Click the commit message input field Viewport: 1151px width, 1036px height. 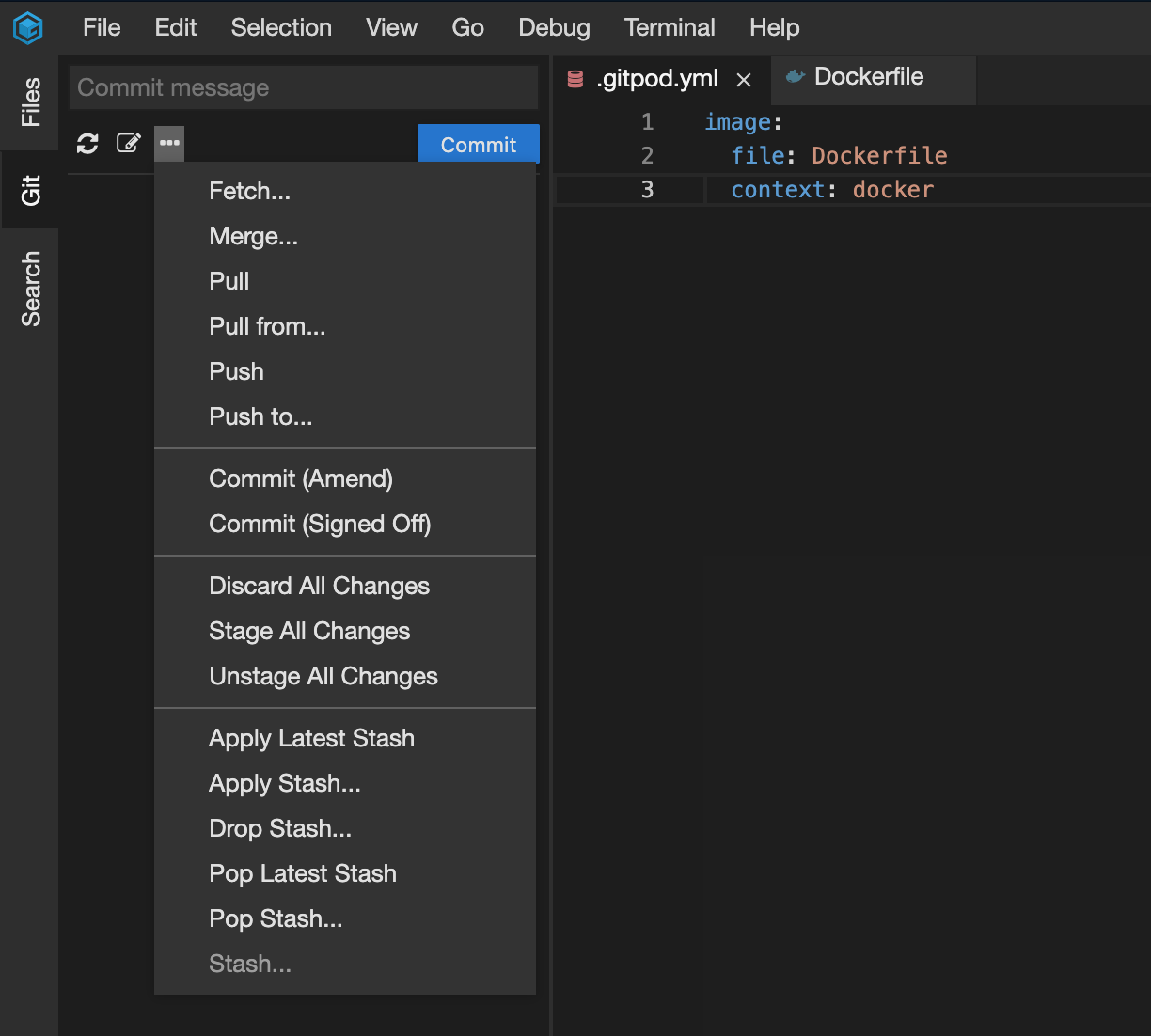pyautogui.click(x=303, y=87)
